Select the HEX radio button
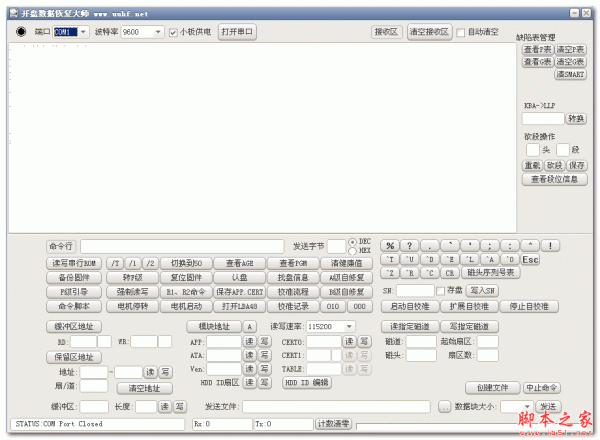600x440 pixels. [352, 251]
